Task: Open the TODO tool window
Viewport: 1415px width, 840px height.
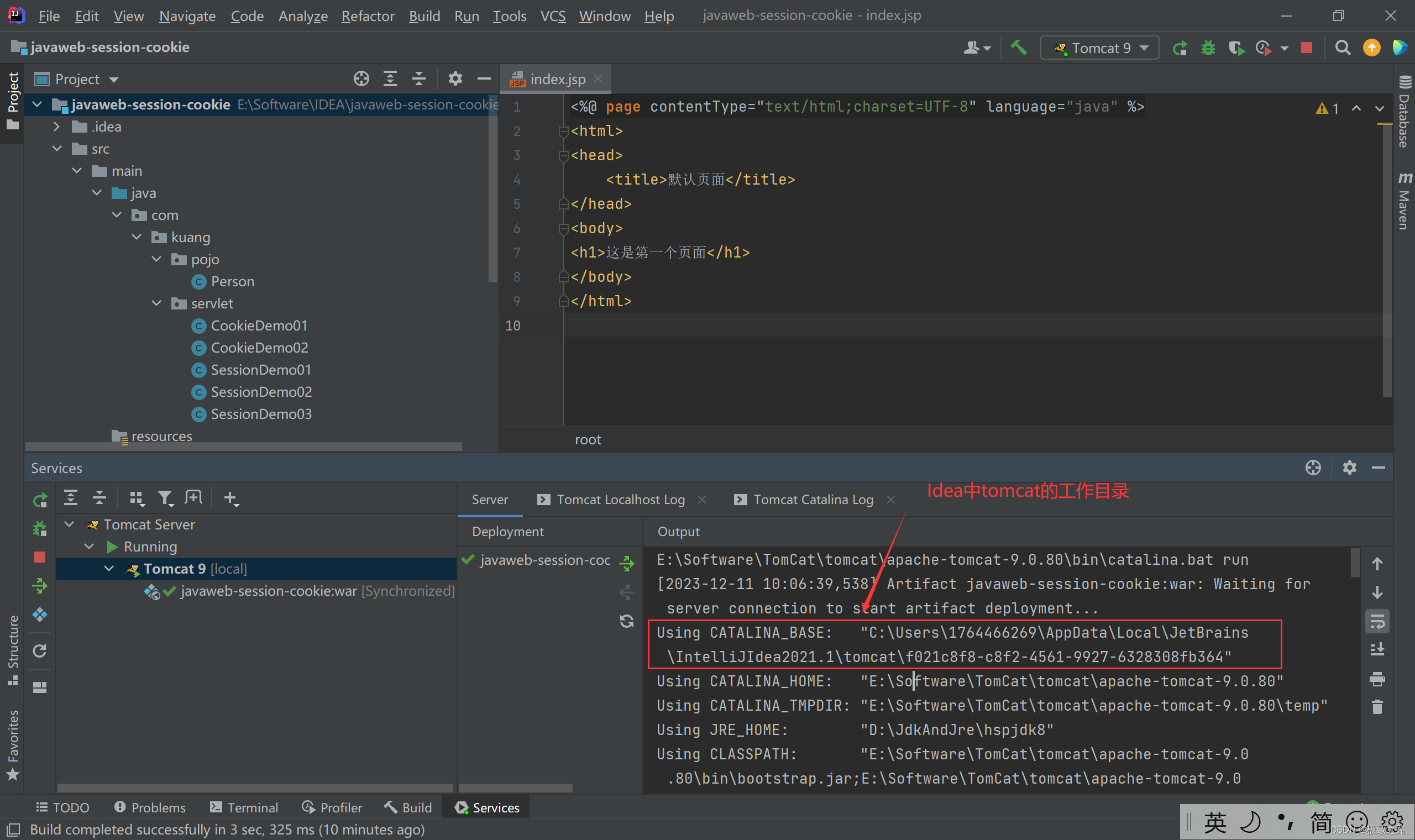Action: [x=63, y=807]
